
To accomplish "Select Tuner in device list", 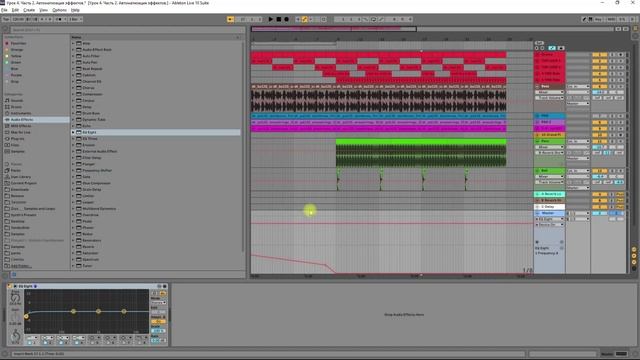I will (88, 266).
